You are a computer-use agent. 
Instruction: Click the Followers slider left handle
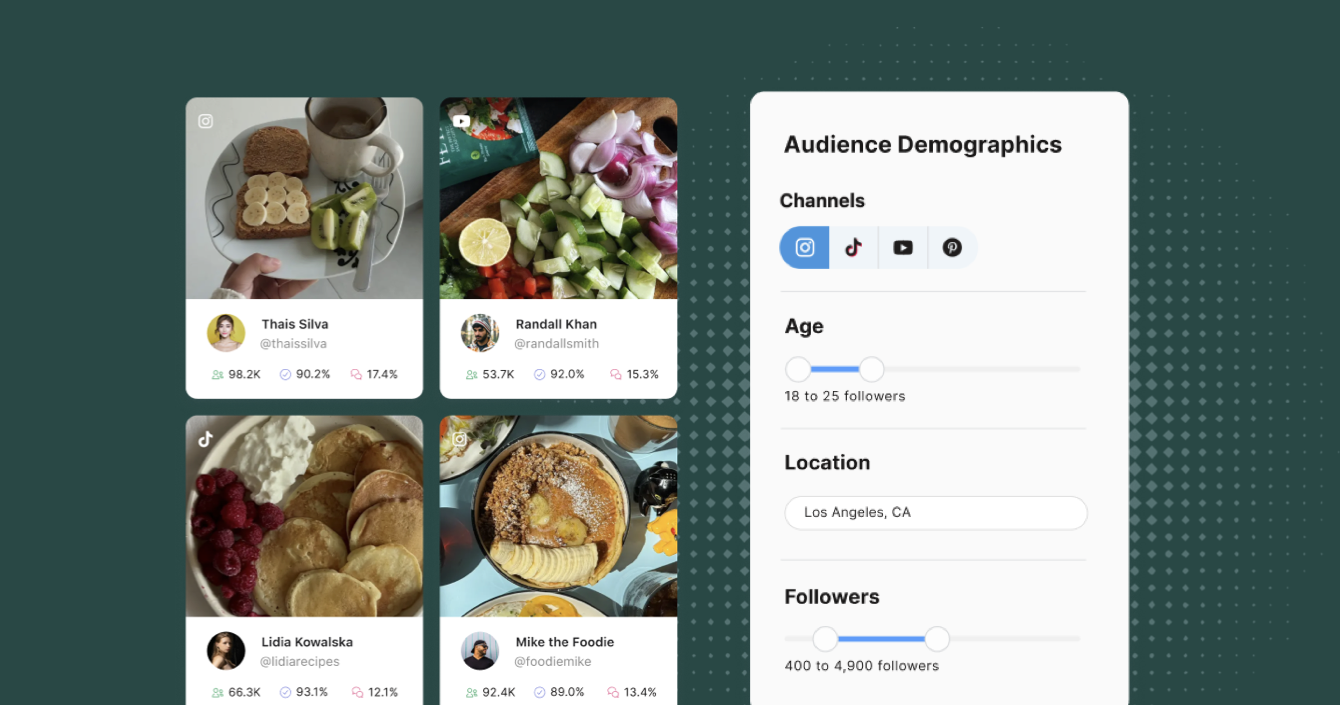(824, 638)
